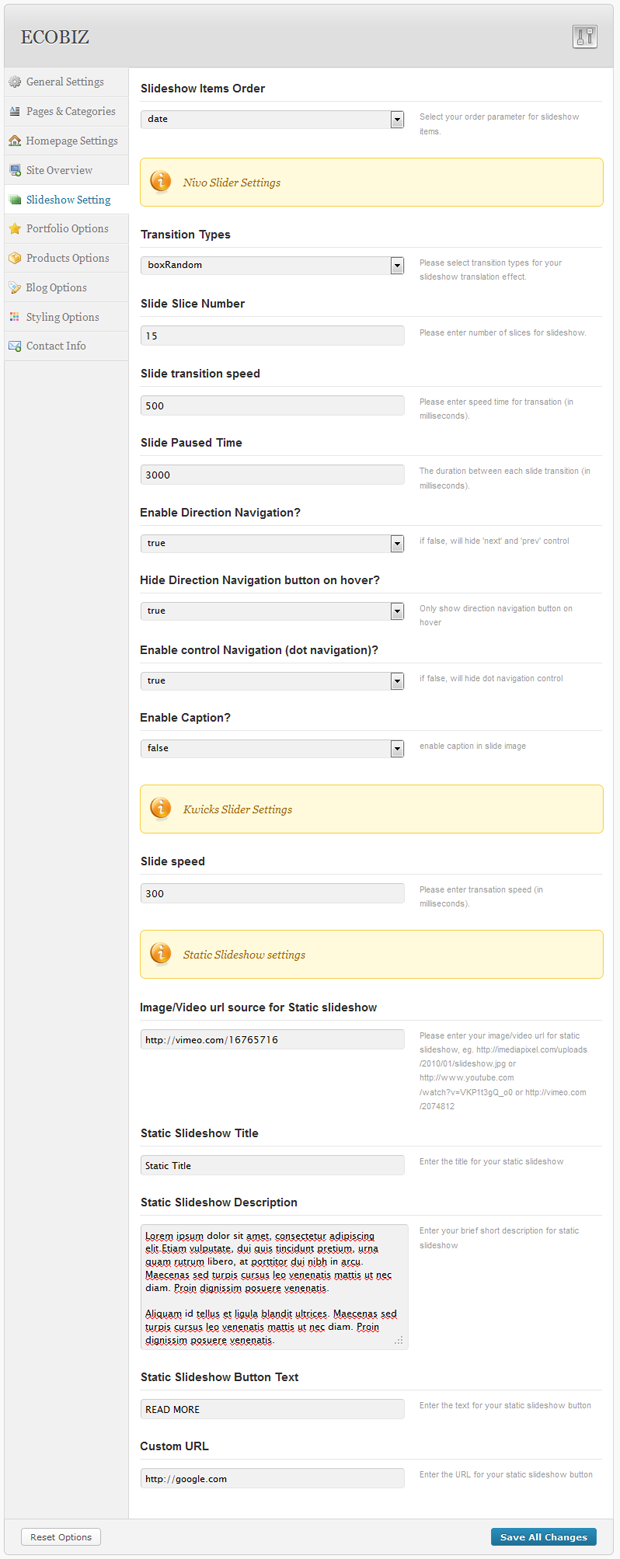Click the Contact Info envelope icon
The width and height of the screenshot is (620, 1559).
click(15, 346)
